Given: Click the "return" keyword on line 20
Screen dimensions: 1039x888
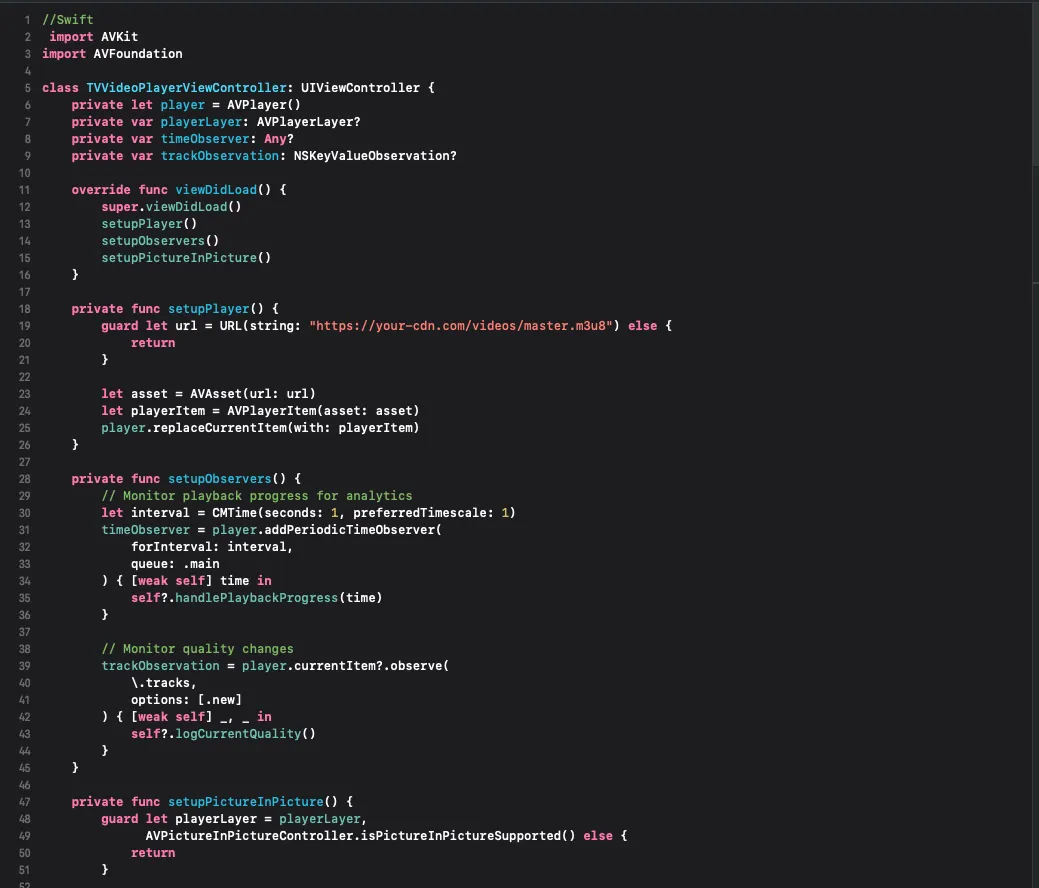Looking at the screenshot, I should [153, 343].
